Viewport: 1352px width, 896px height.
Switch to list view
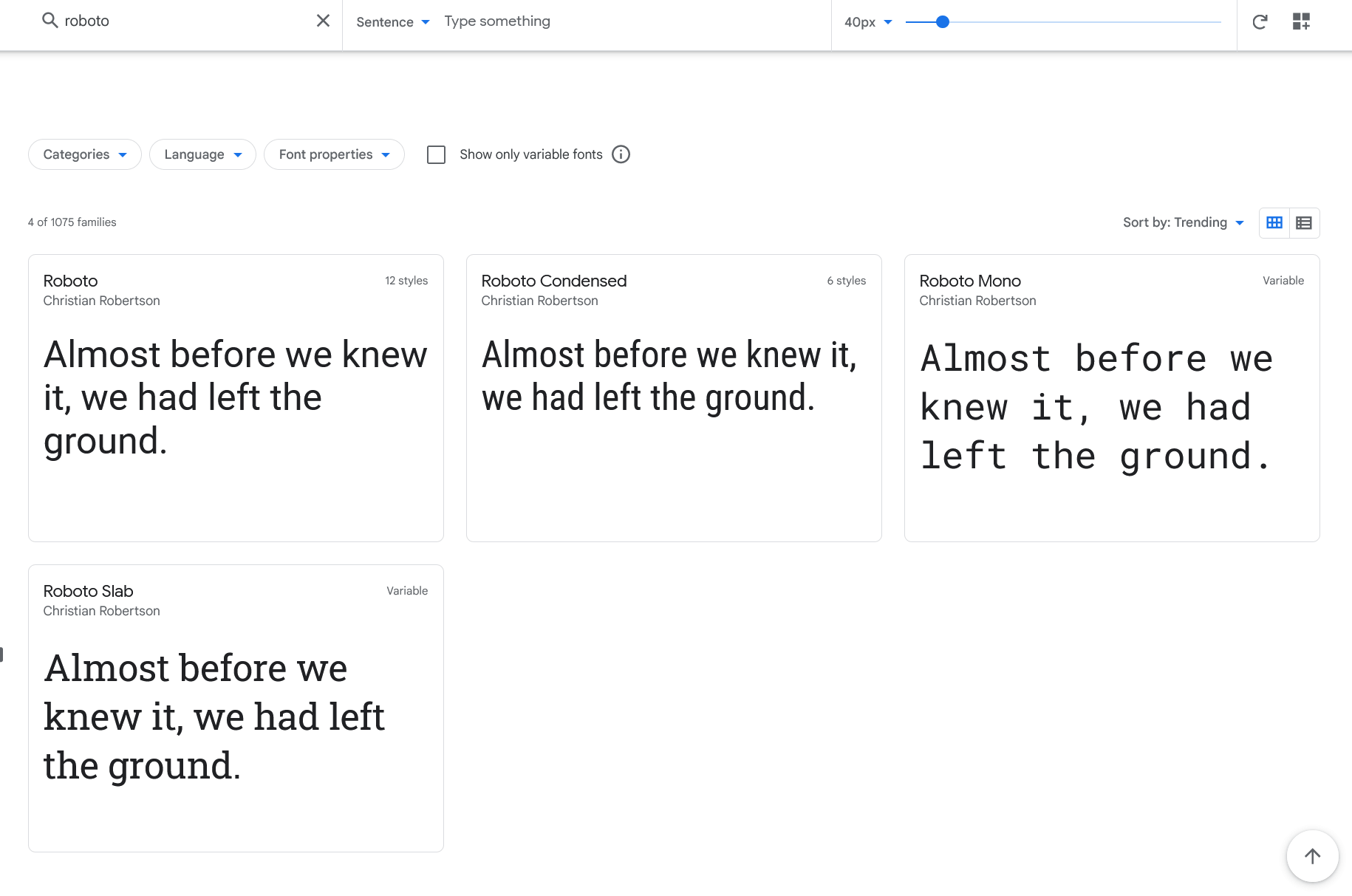[1304, 222]
